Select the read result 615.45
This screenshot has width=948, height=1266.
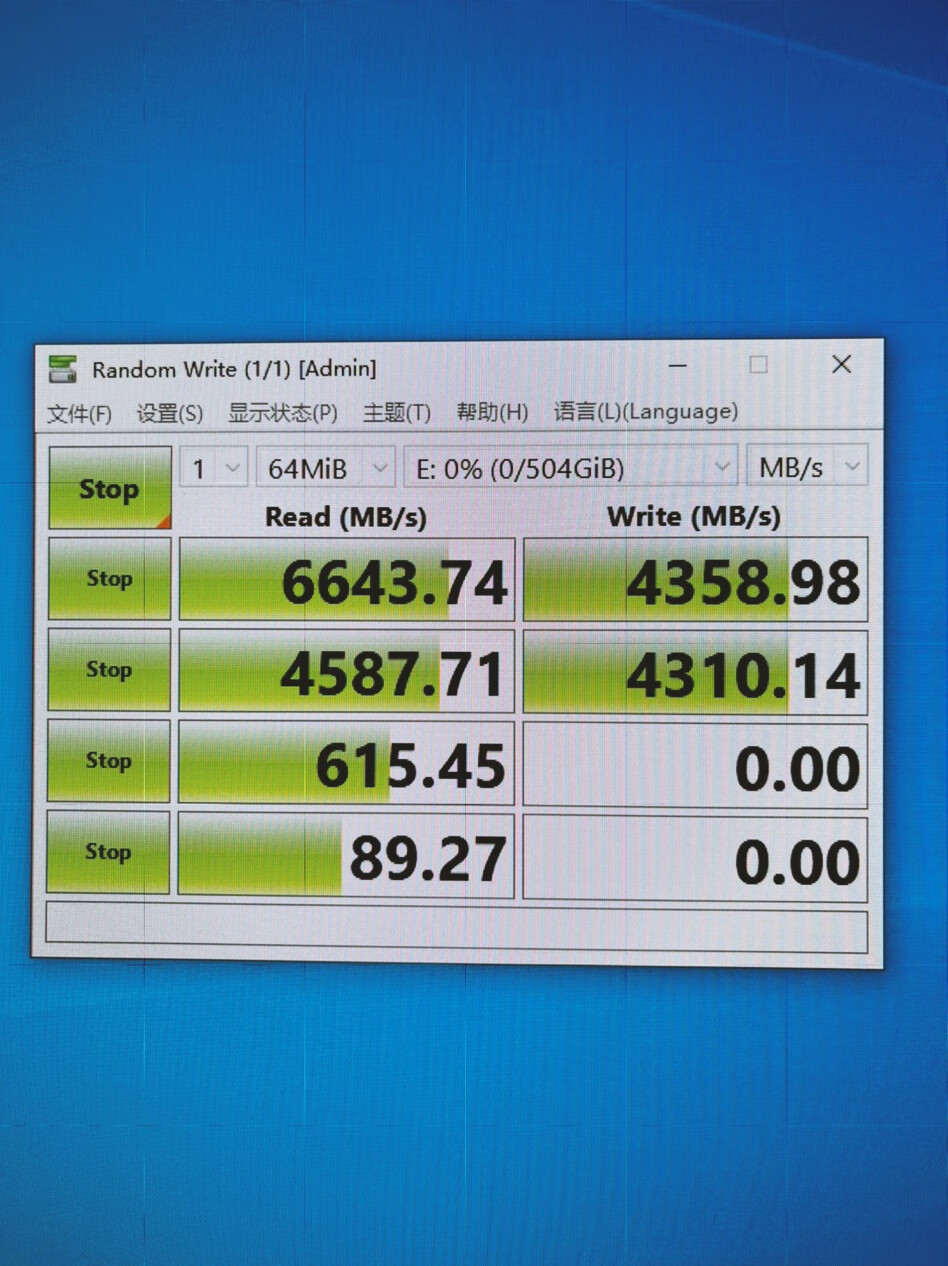point(346,763)
